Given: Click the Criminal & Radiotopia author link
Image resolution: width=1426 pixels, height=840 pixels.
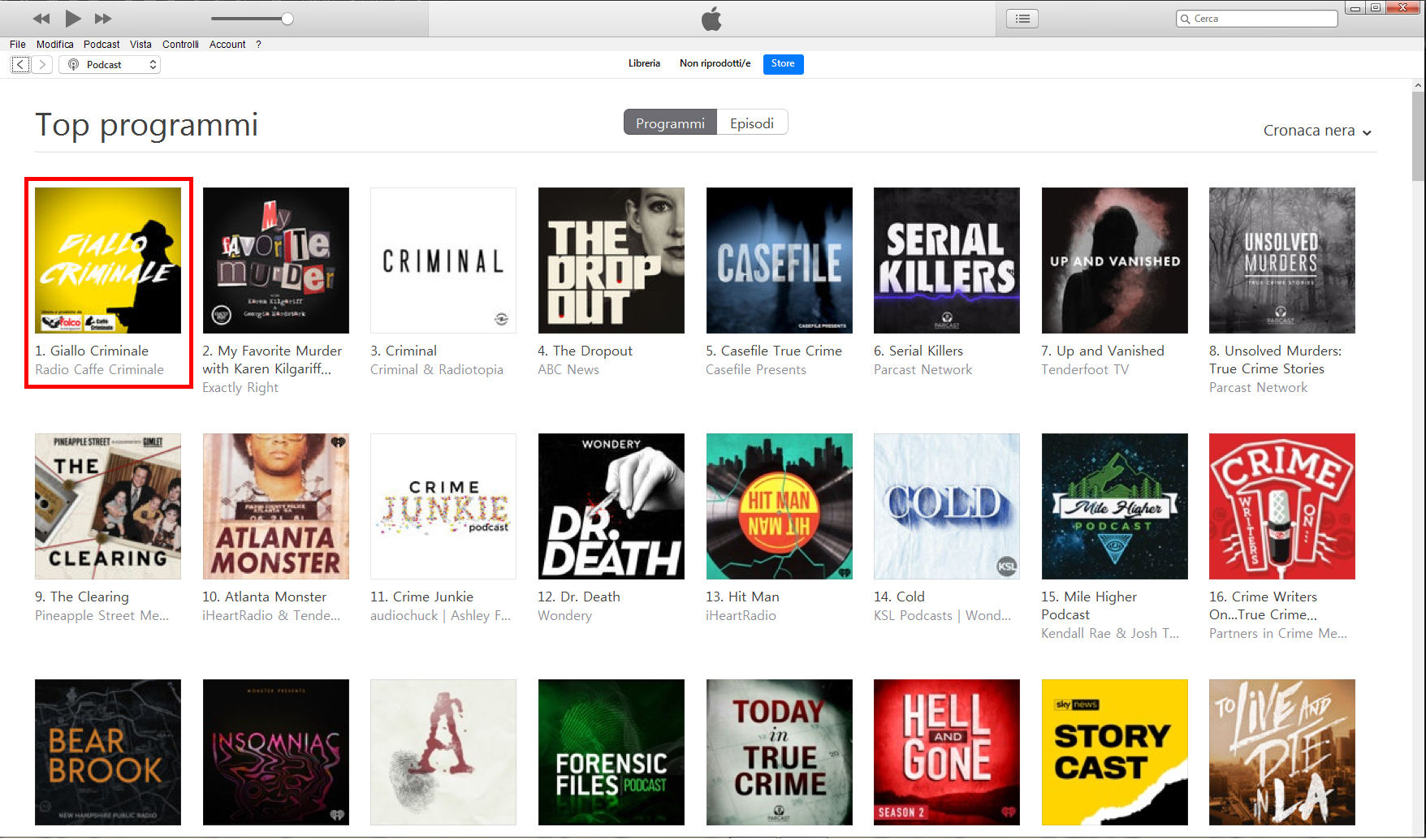Looking at the screenshot, I should [x=437, y=369].
